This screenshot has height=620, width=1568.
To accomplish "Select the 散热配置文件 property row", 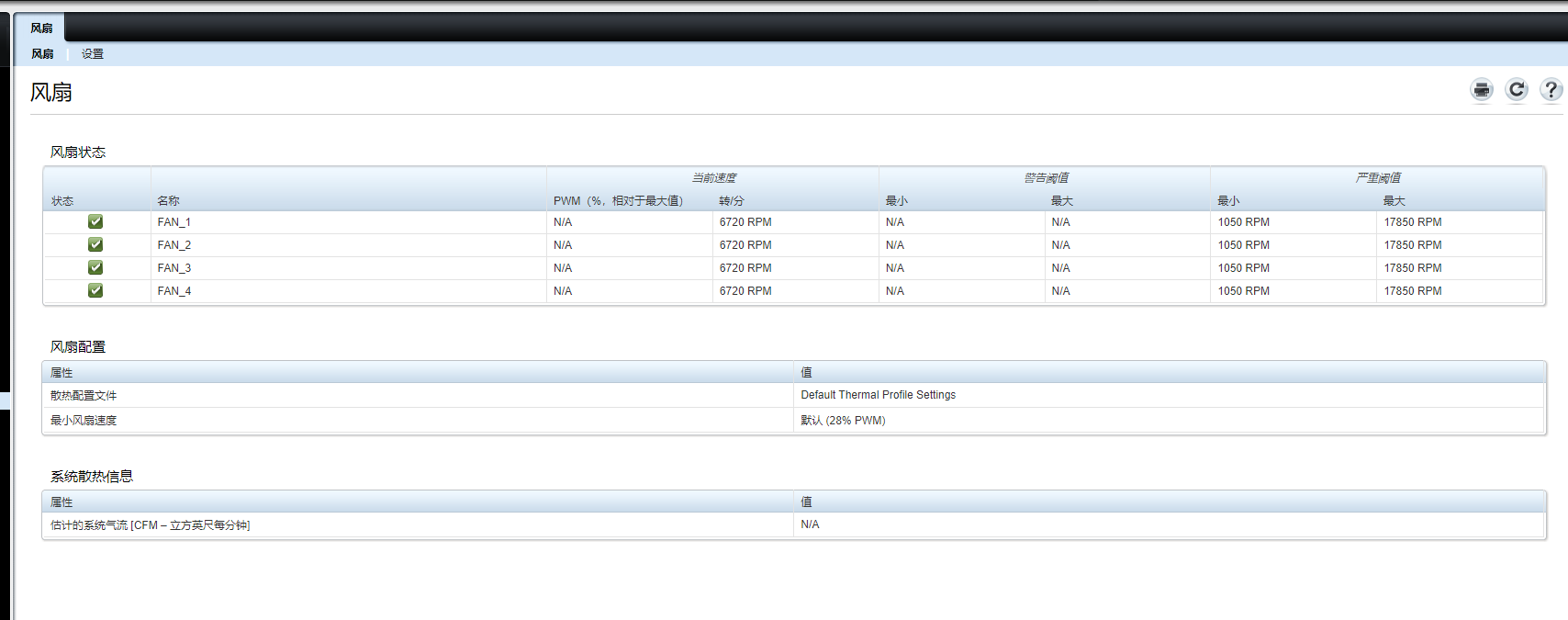I will (x=84, y=395).
